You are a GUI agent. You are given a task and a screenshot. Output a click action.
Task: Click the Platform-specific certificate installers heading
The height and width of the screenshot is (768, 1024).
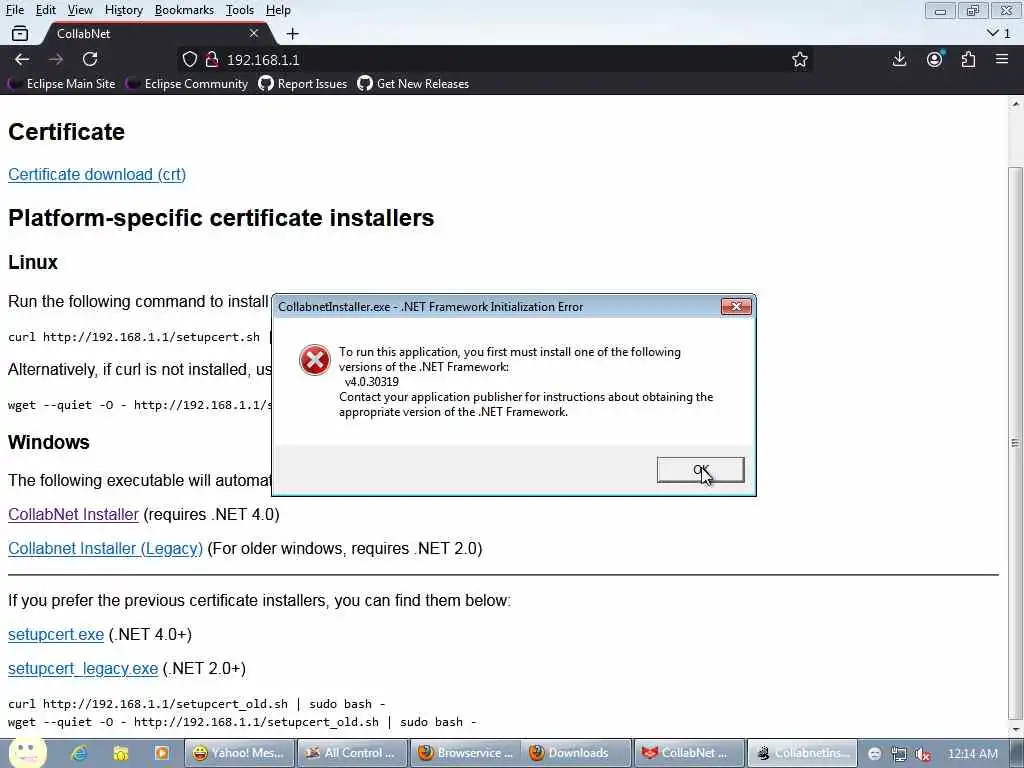click(221, 217)
